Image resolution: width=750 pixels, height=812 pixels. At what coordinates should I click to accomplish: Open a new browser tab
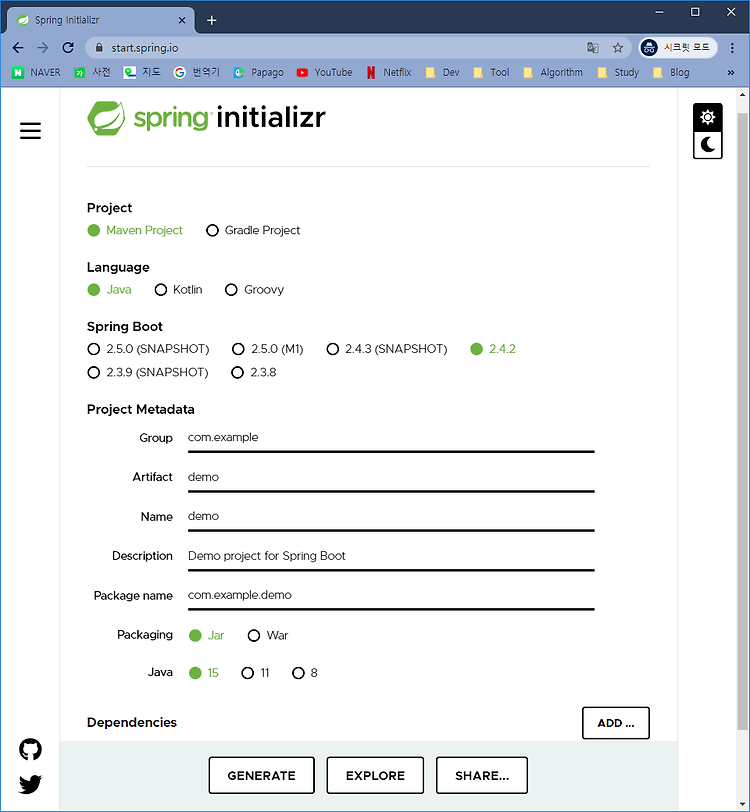coord(211,20)
